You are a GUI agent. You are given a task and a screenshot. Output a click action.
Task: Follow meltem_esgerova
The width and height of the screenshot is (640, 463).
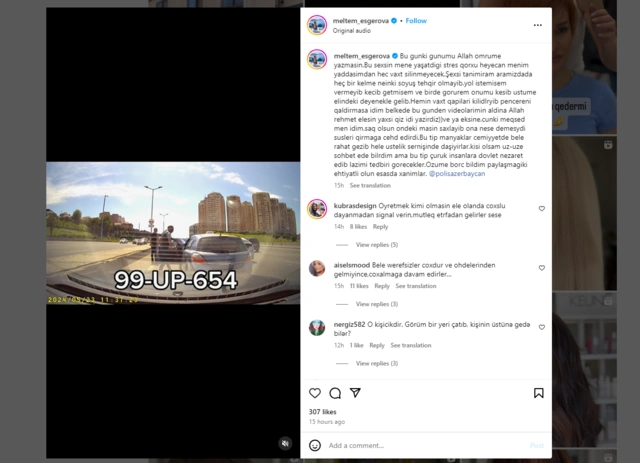pos(416,20)
